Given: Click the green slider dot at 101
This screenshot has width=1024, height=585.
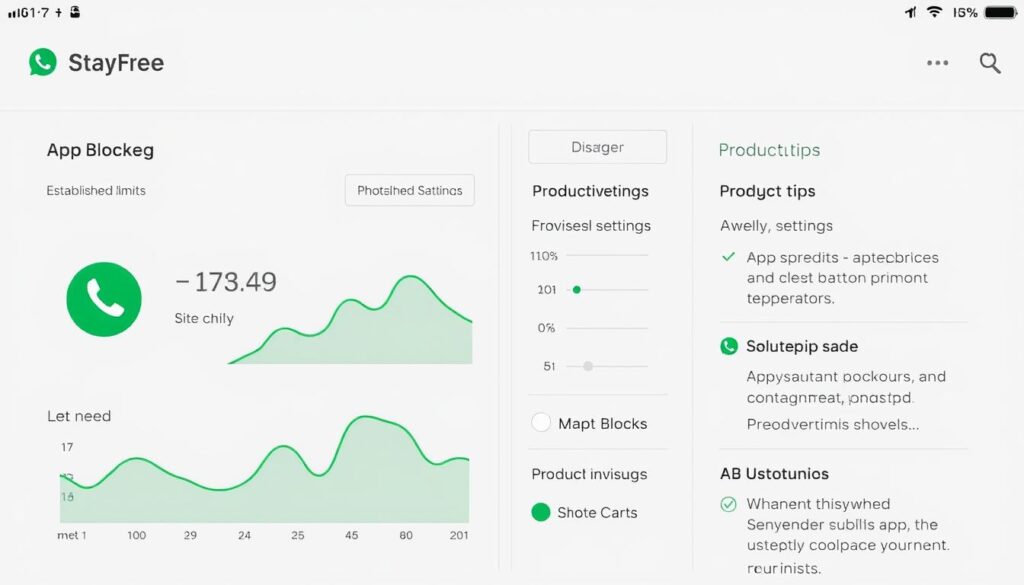Looking at the screenshot, I should point(576,290).
